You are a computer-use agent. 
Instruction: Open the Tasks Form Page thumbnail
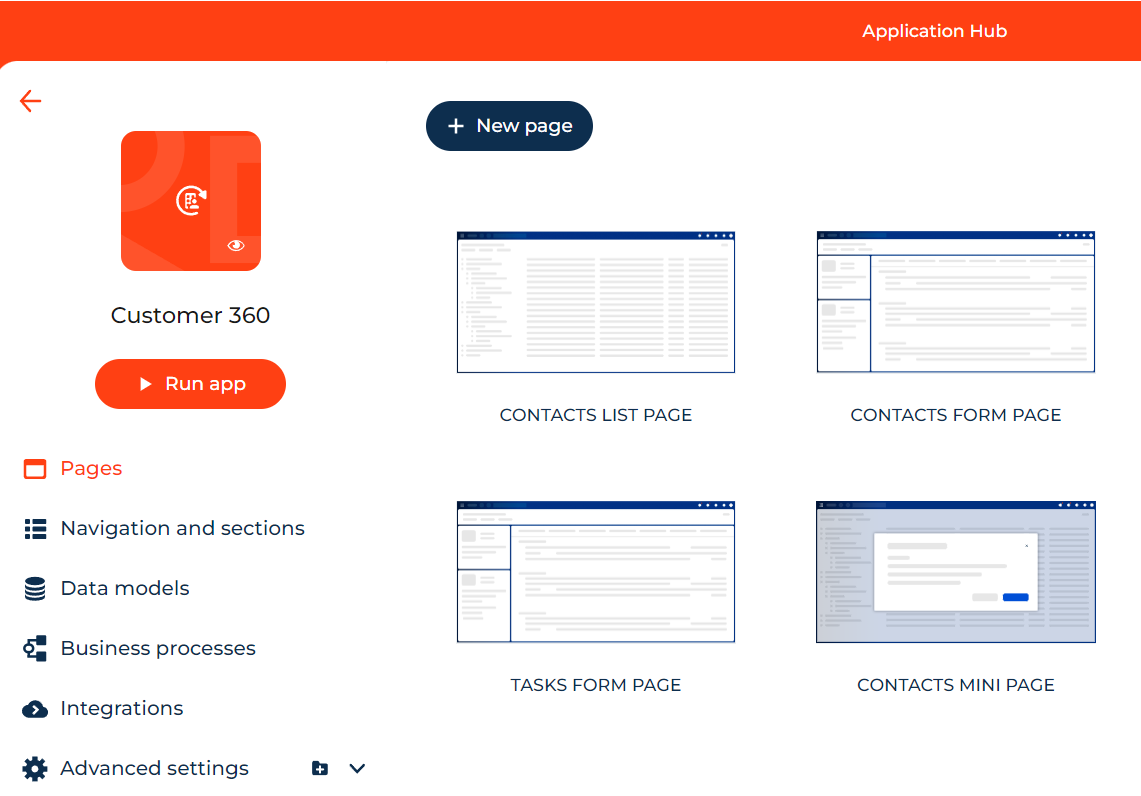coord(595,571)
